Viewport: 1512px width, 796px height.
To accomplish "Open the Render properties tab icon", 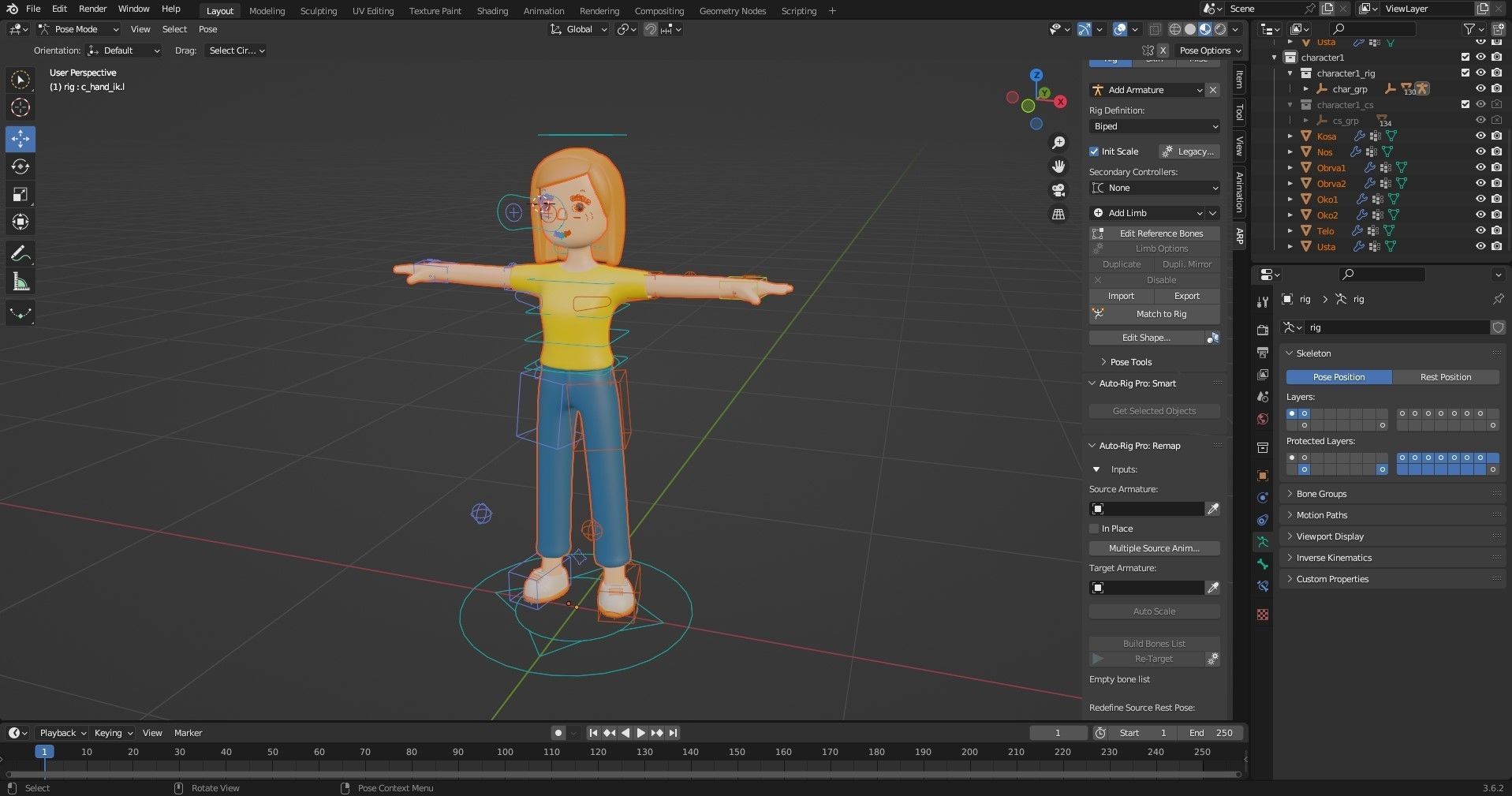I will (x=1263, y=330).
